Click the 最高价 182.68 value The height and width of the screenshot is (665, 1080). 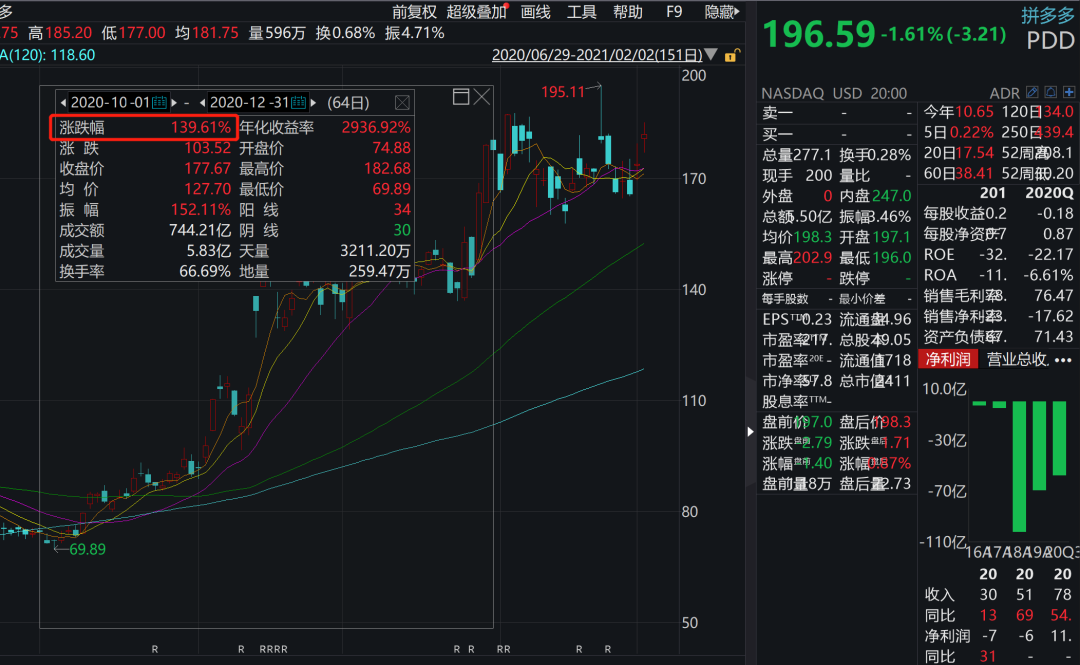point(387,169)
